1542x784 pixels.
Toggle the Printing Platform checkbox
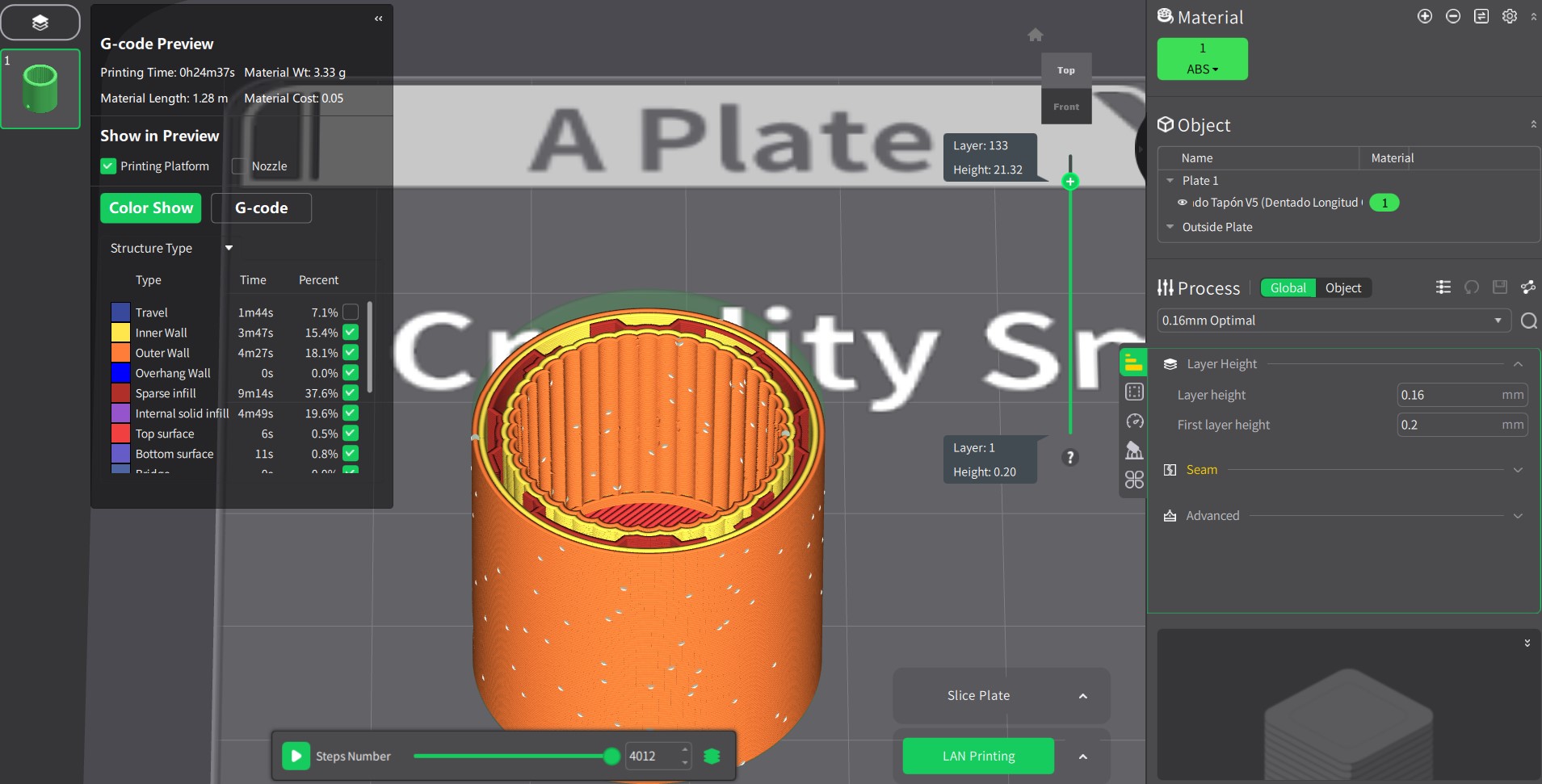click(x=108, y=166)
